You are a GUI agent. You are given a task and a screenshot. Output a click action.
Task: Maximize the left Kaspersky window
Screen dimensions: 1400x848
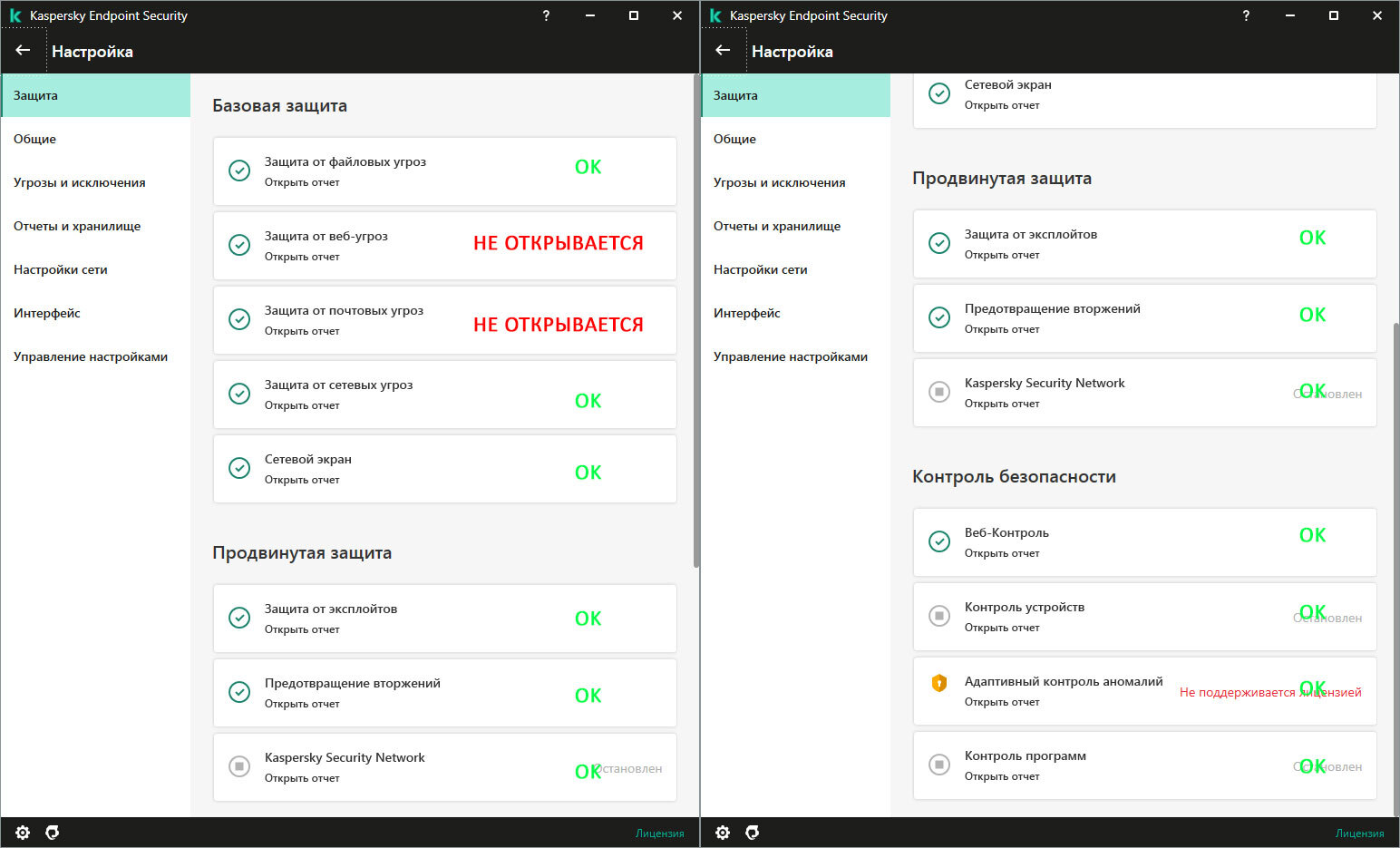tap(634, 15)
